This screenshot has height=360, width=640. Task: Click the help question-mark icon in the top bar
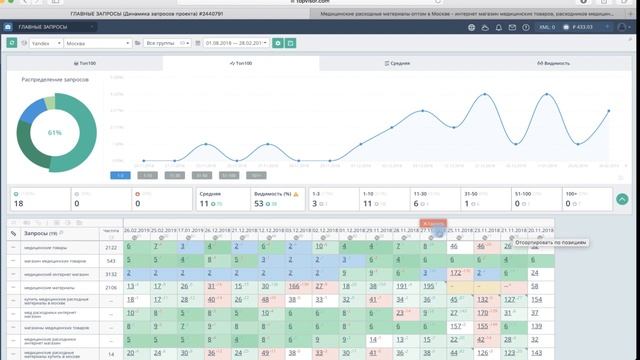[526, 27]
